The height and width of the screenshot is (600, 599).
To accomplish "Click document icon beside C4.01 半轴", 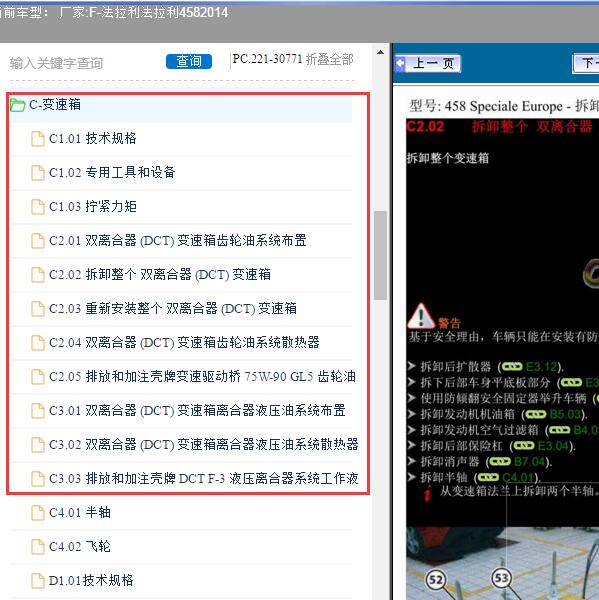I will point(38,513).
